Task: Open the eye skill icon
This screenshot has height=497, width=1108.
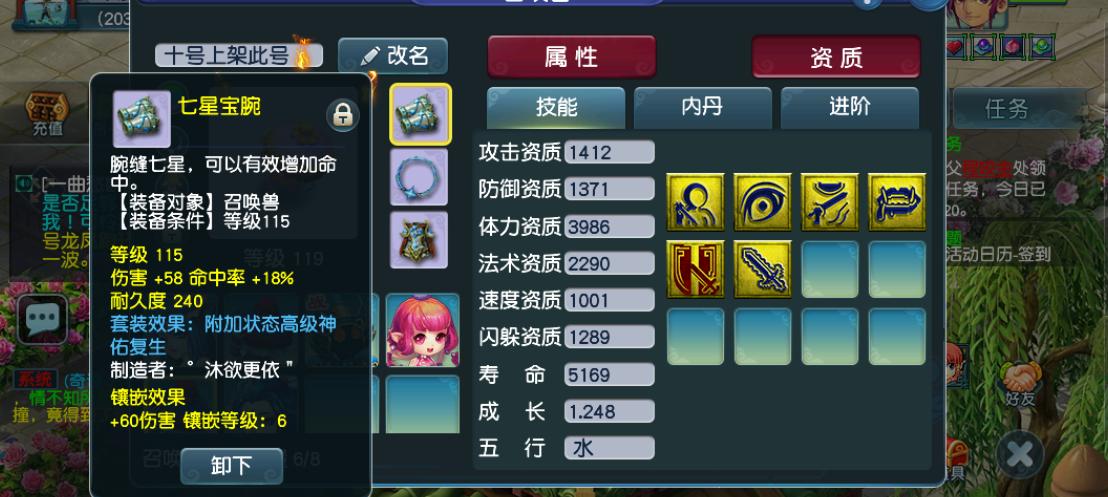Action: [x=762, y=202]
